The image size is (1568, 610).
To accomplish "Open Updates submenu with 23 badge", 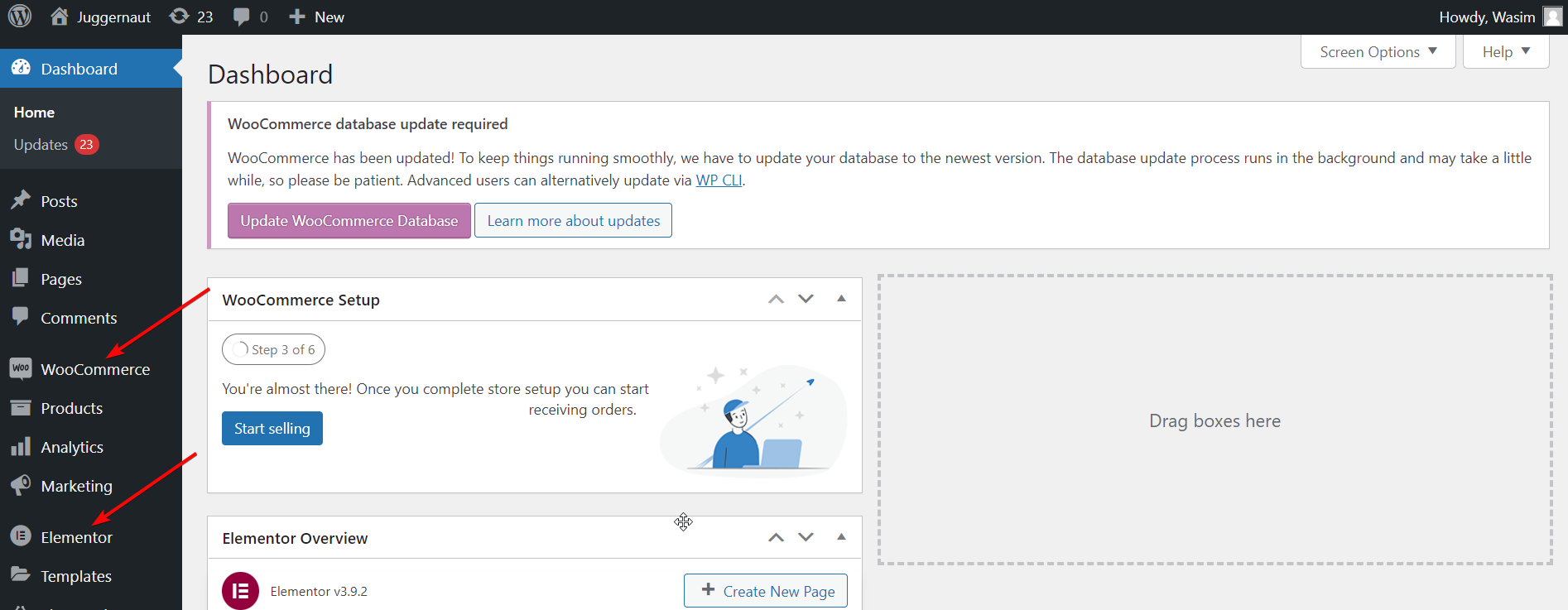I will [x=56, y=144].
